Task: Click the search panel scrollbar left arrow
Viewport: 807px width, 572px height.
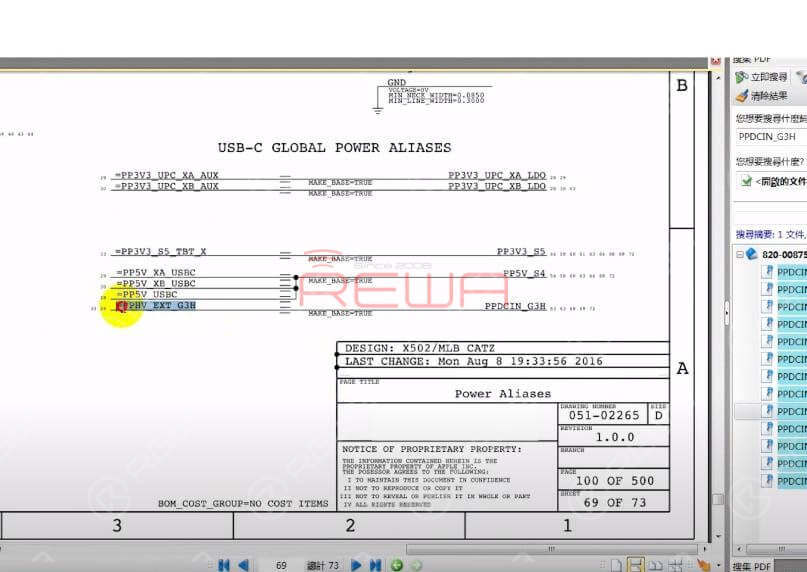Action: point(740,549)
